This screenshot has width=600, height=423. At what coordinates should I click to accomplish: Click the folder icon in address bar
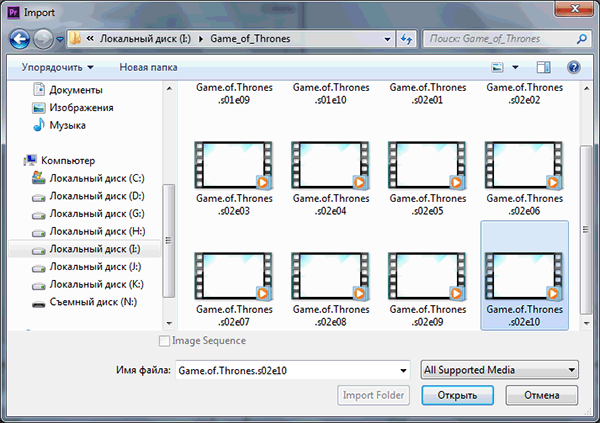tap(75, 39)
